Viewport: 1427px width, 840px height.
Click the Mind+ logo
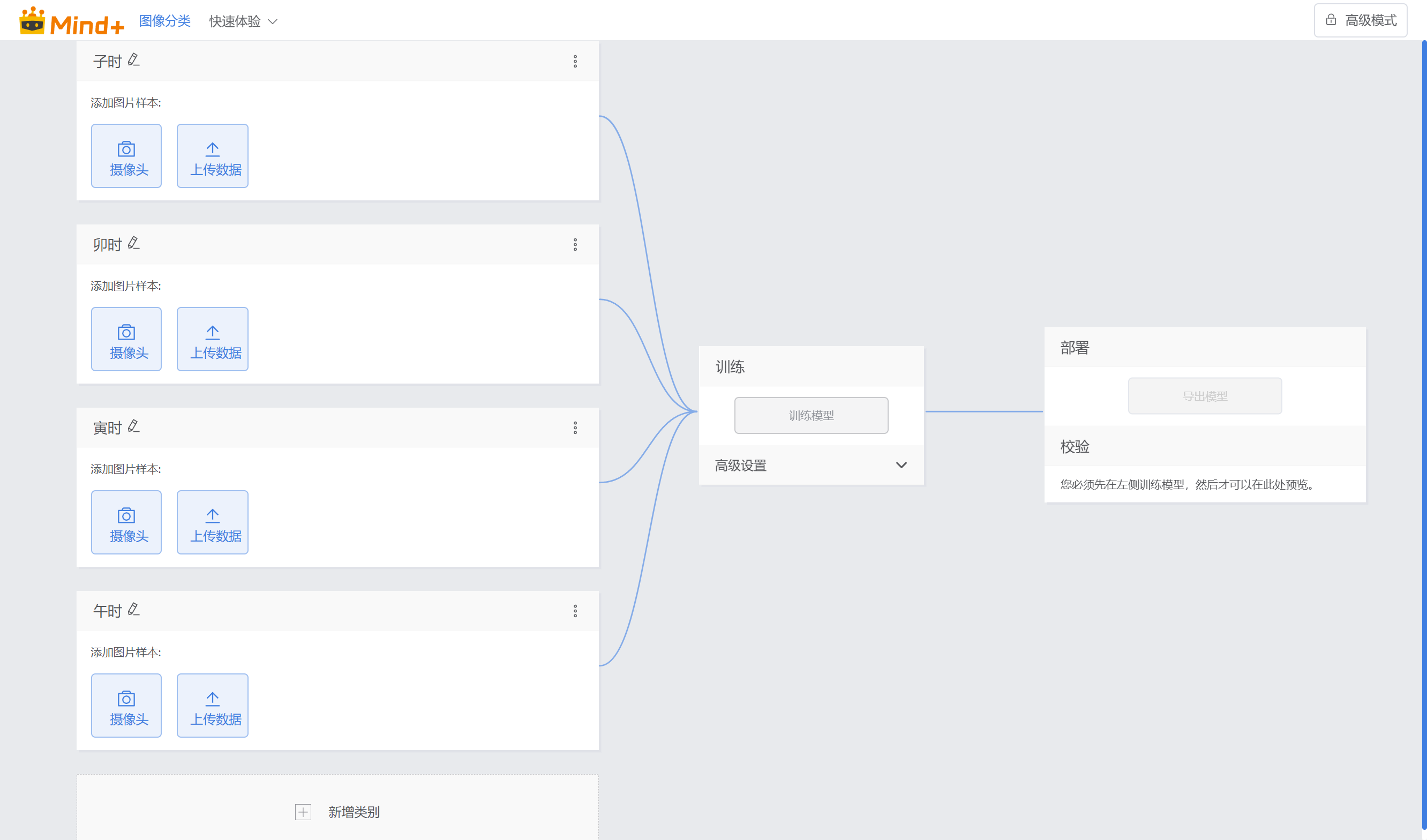click(x=71, y=21)
